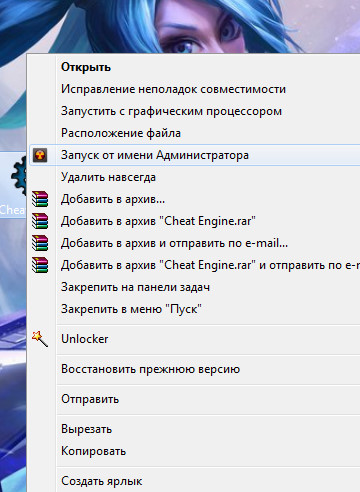
Task: Choose Копировать
Action: point(93,451)
